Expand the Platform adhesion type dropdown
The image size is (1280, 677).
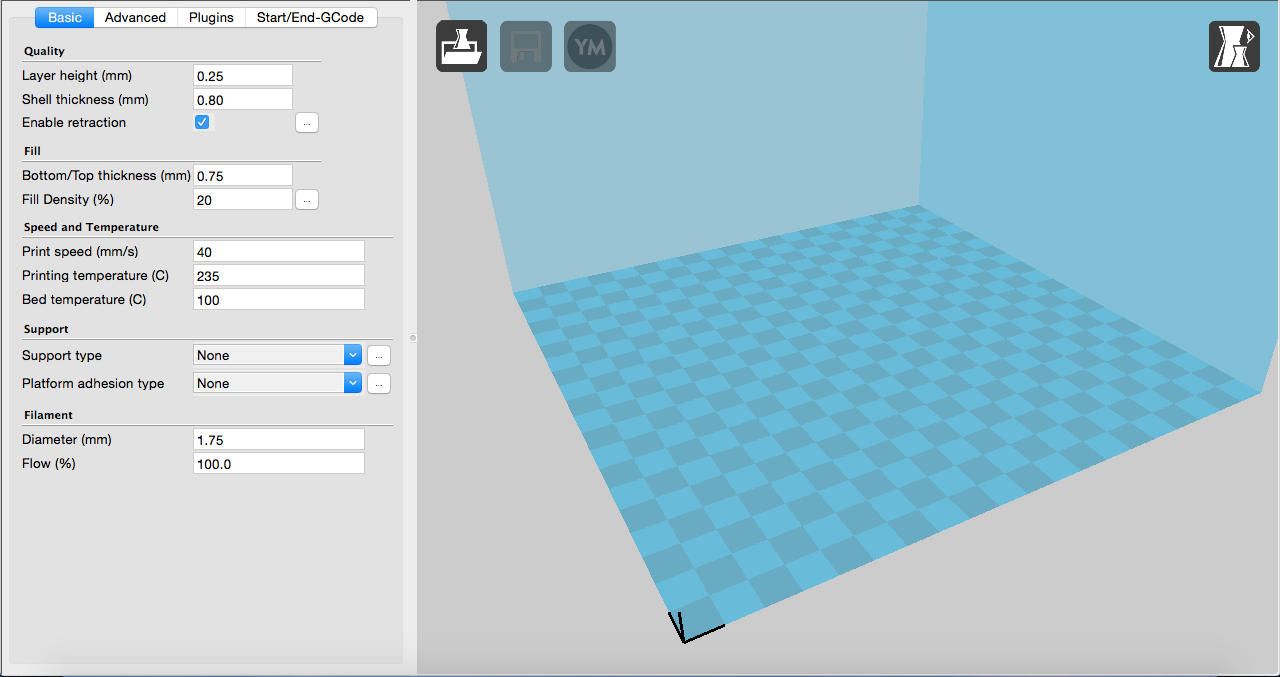coord(276,383)
